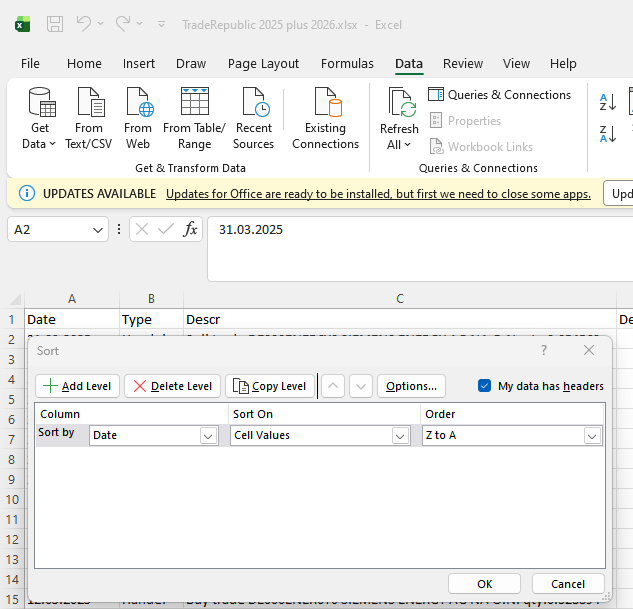Expand the Order dropdown
This screenshot has height=609, width=633.
592,436
